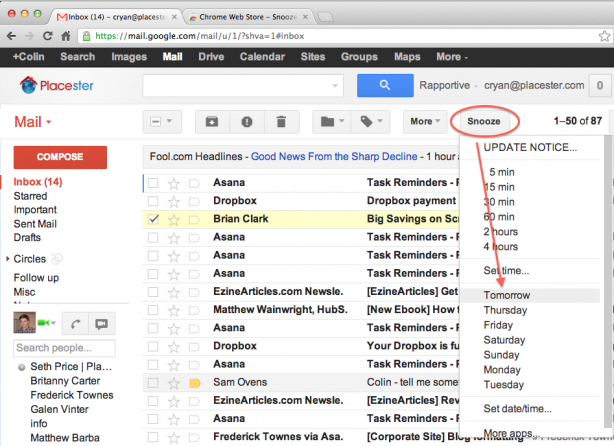Check the Matthew Wainwright email checkbox
The image size is (614, 446).
click(x=153, y=310)
